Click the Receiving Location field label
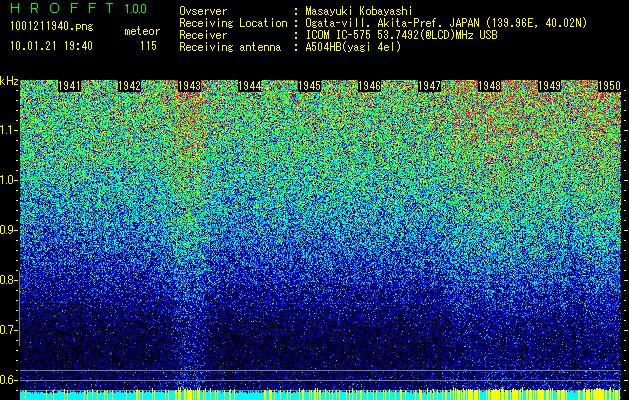Viewport: 629px width, 400px height. (x=233, y=23)
